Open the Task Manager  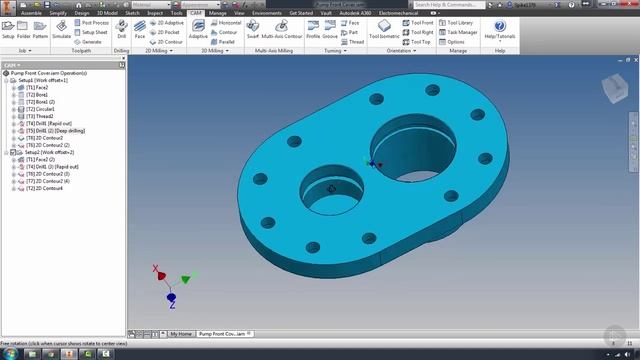pos(458,32)
